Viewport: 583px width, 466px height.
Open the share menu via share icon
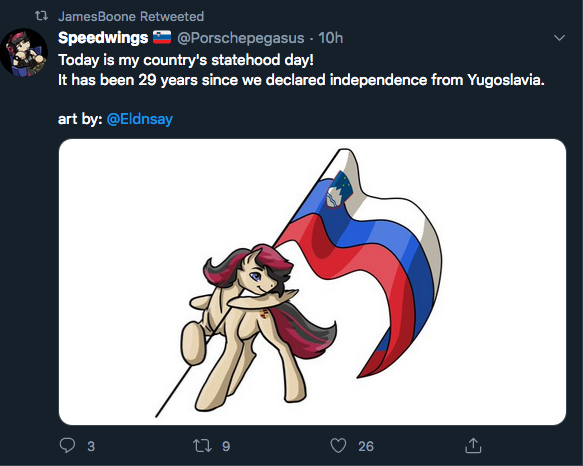[x=473, y=445]
